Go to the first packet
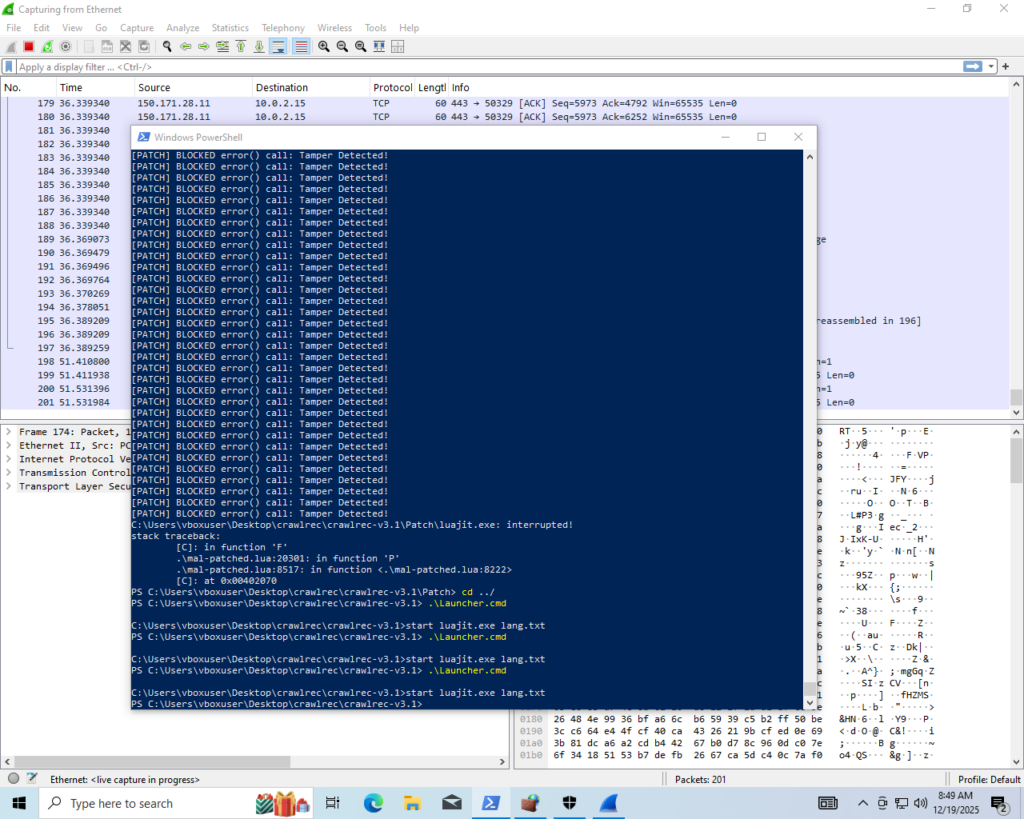 (x=242, y=47)
